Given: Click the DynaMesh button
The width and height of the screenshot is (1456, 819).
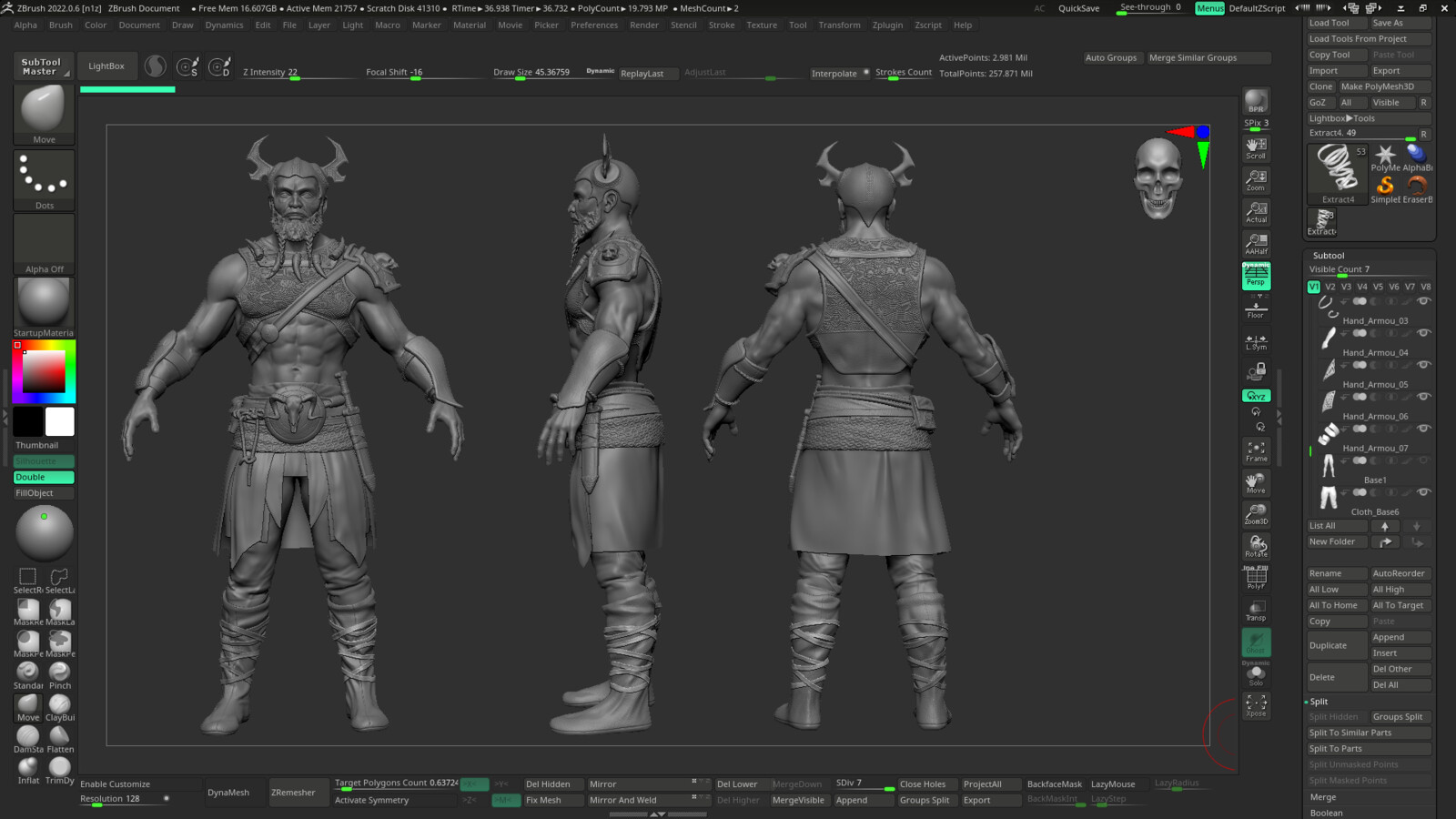Looking at the screenshot, I should pyautogui.click(x=228, y=793).
